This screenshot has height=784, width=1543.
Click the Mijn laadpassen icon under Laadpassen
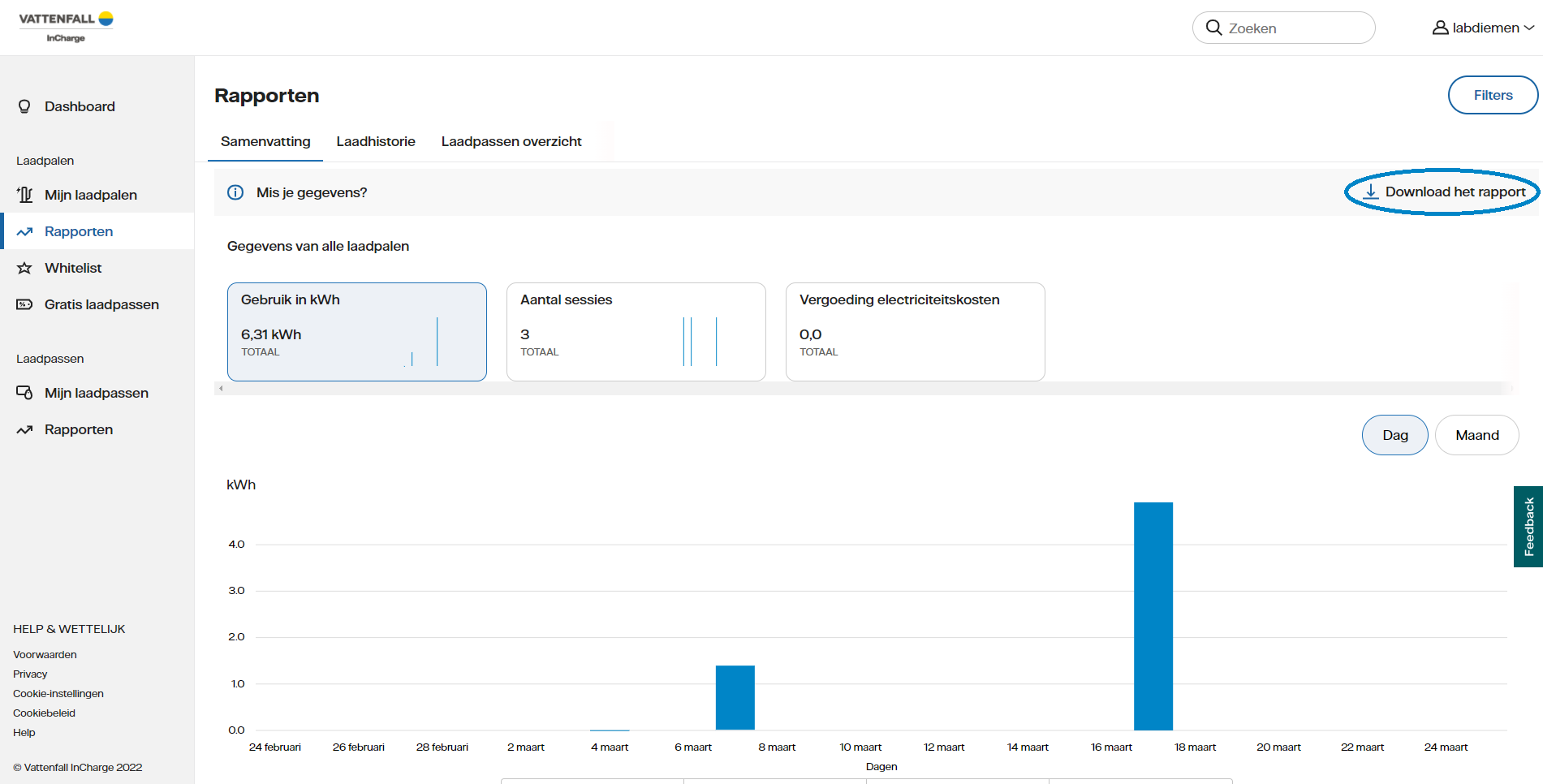pos(24,393)
